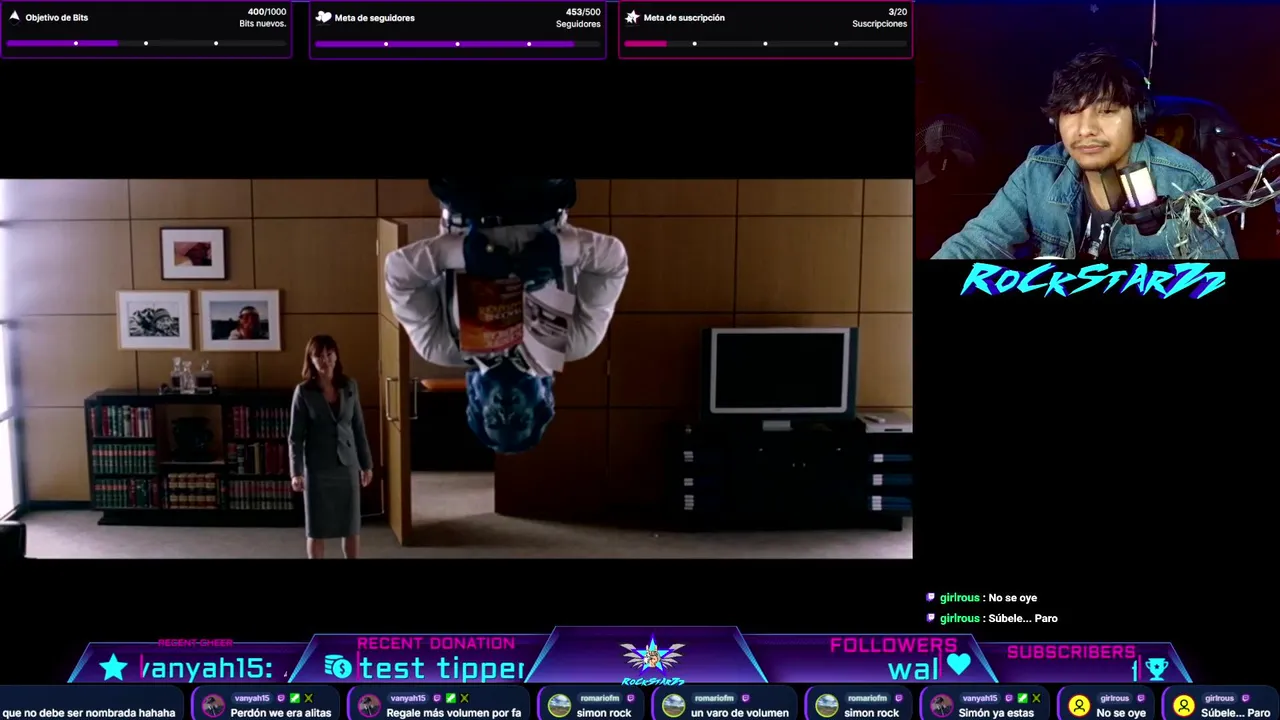1280x720 pixels.
Task: Click the movie video playback area
Action: click(456, 368)
